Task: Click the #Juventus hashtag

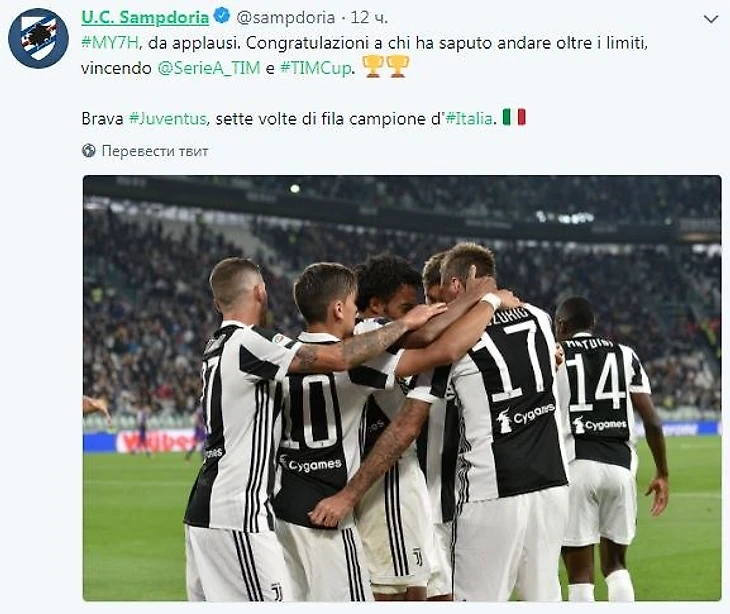Action: click(168, 119)
